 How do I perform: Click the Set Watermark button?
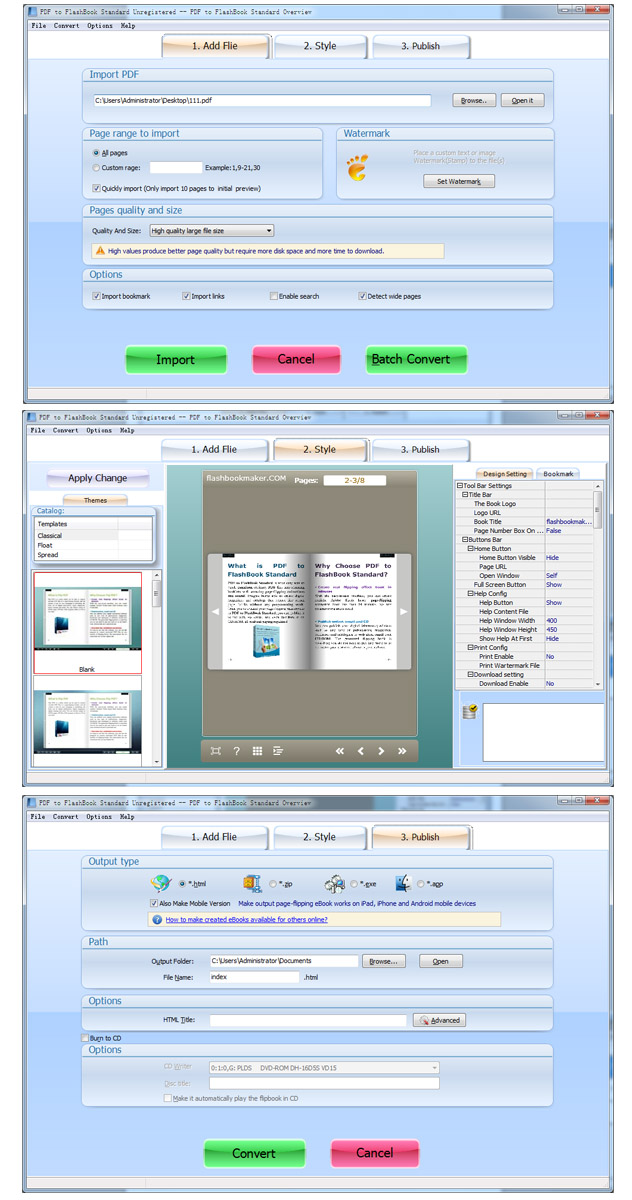[x=459, y=182]
